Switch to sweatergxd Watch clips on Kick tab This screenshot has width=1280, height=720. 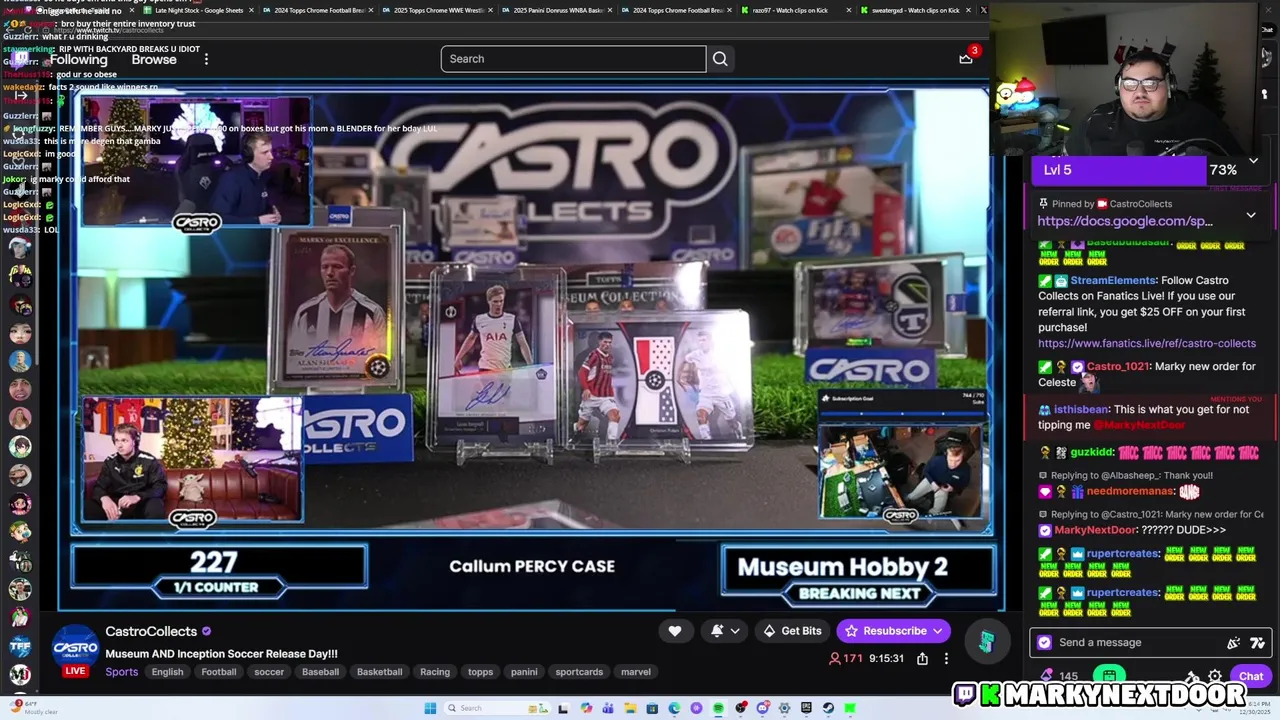(918, 10)
